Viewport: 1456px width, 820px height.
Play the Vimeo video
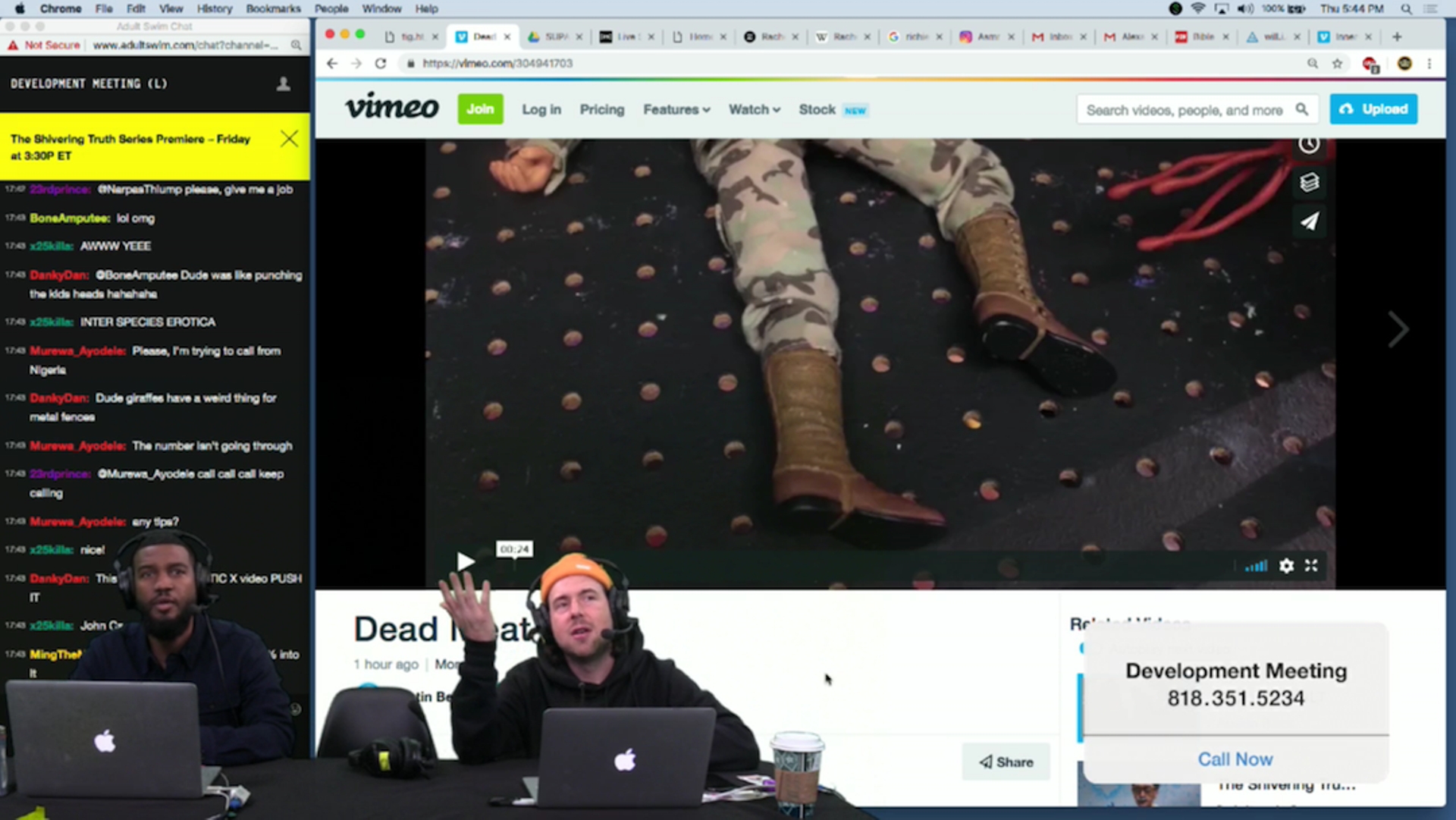coord(466,562)
